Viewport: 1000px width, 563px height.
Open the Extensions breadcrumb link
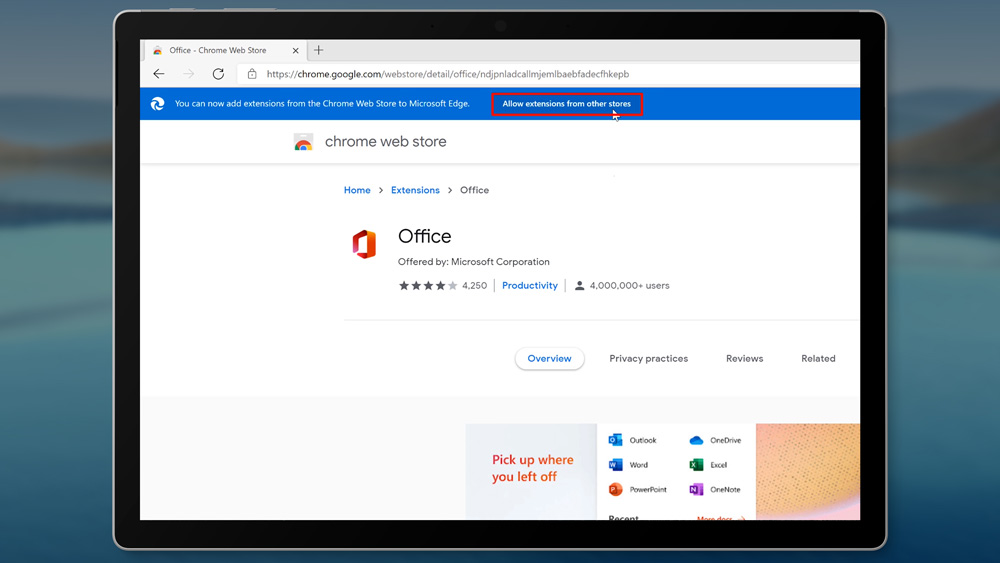coord(415,190)
